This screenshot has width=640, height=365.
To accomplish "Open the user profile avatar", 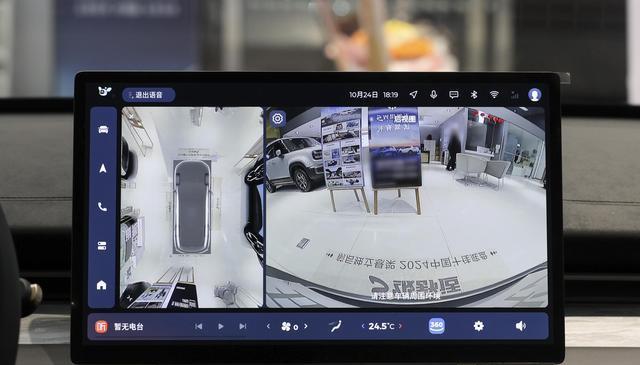I will [534, 95].
